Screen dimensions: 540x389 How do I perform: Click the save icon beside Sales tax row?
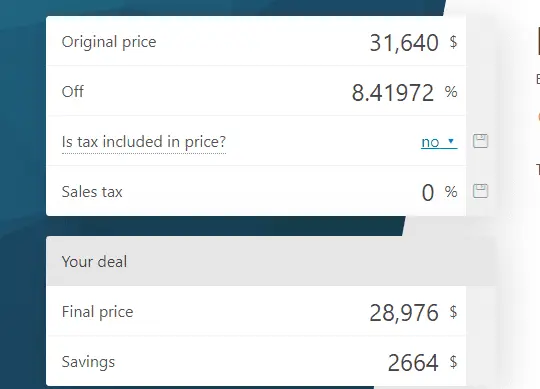pos(480,191)
